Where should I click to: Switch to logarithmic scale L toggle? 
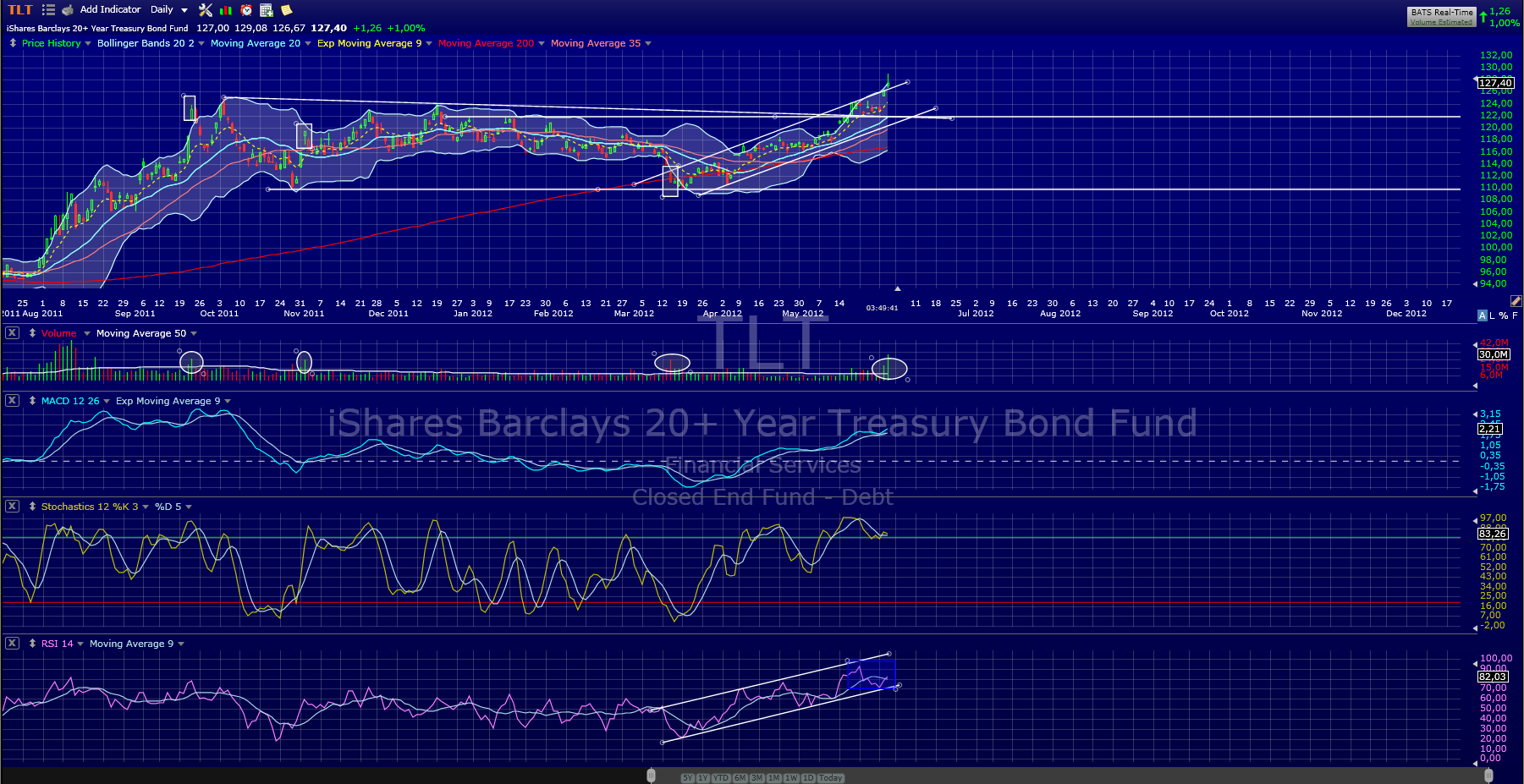(x=1493, y=315)
